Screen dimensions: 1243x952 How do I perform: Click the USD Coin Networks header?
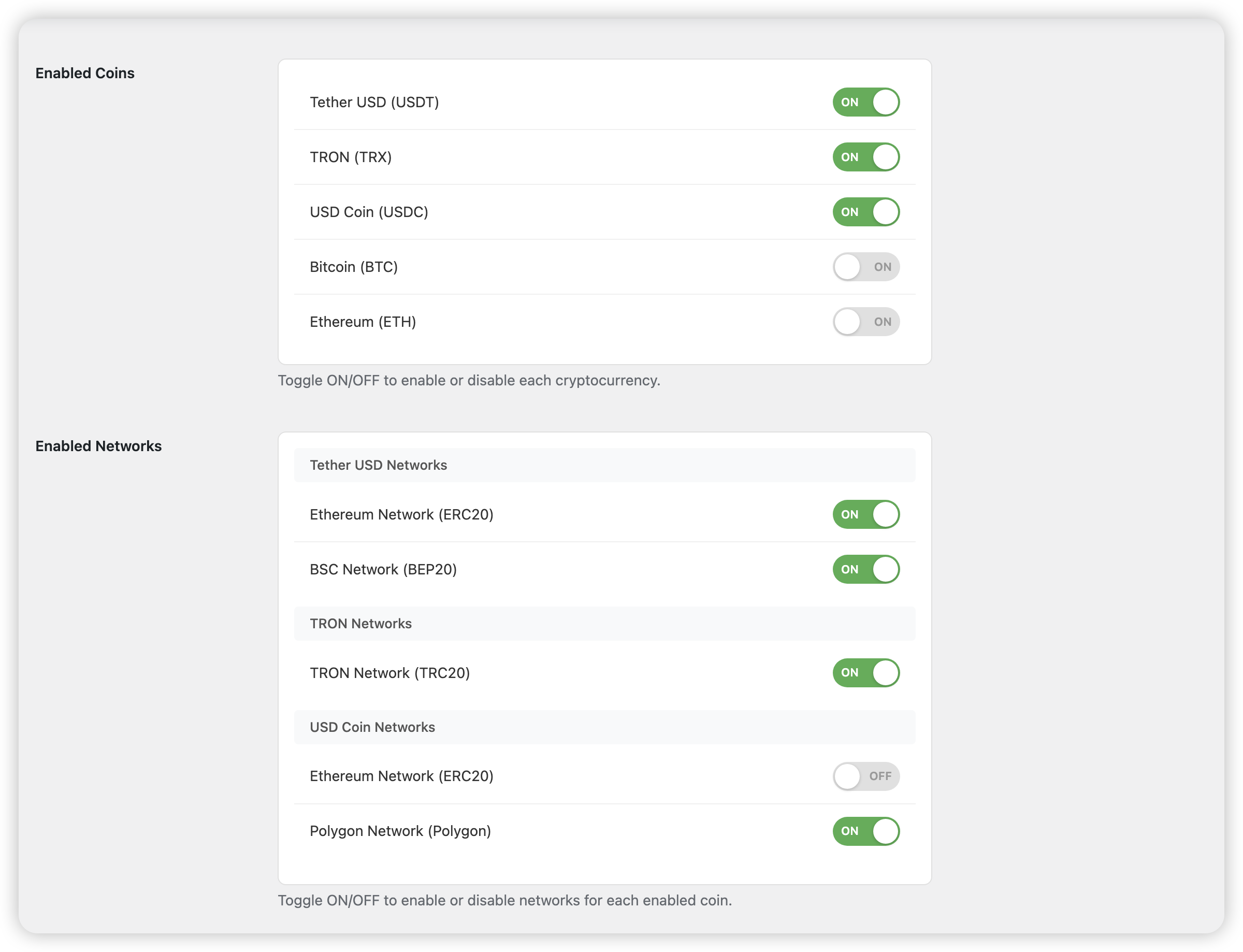(x=372, y=727)
